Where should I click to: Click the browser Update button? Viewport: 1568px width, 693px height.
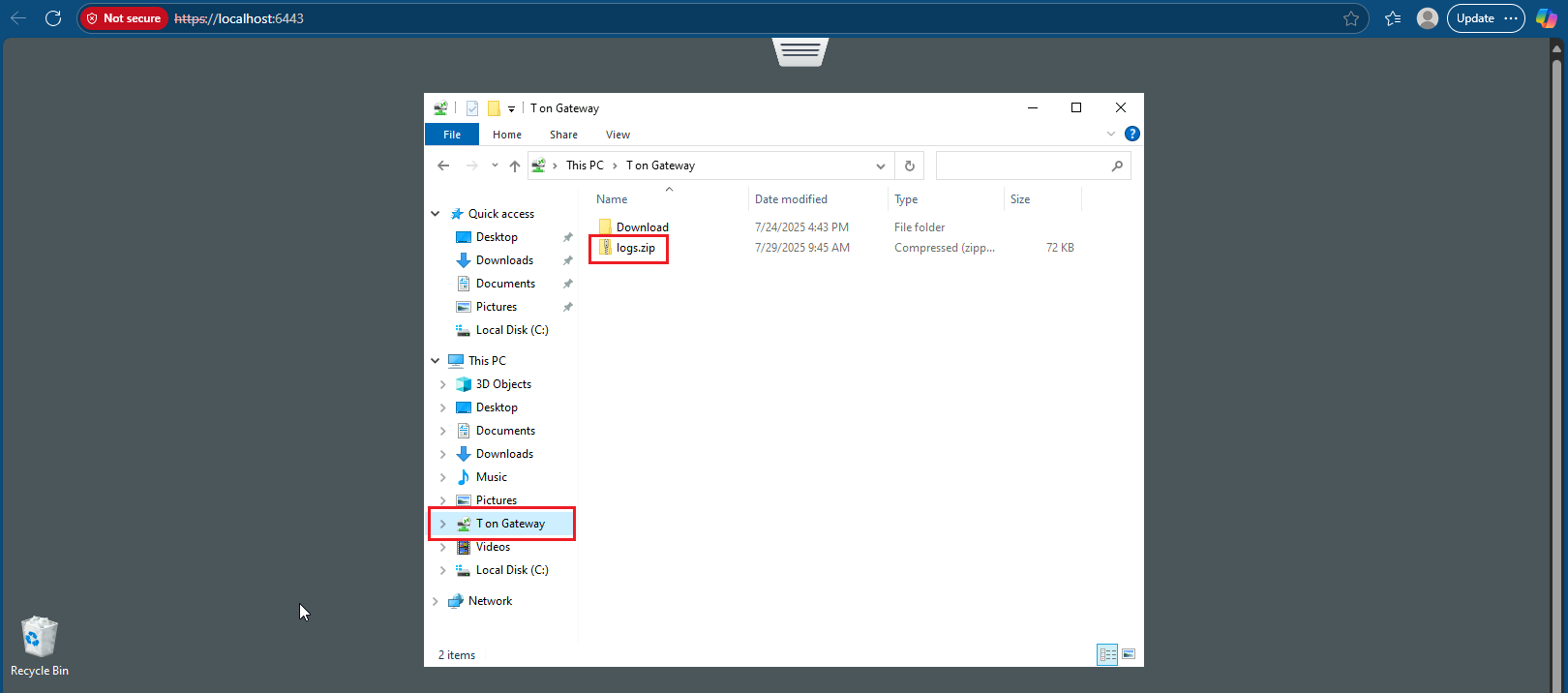point(1475,18)
